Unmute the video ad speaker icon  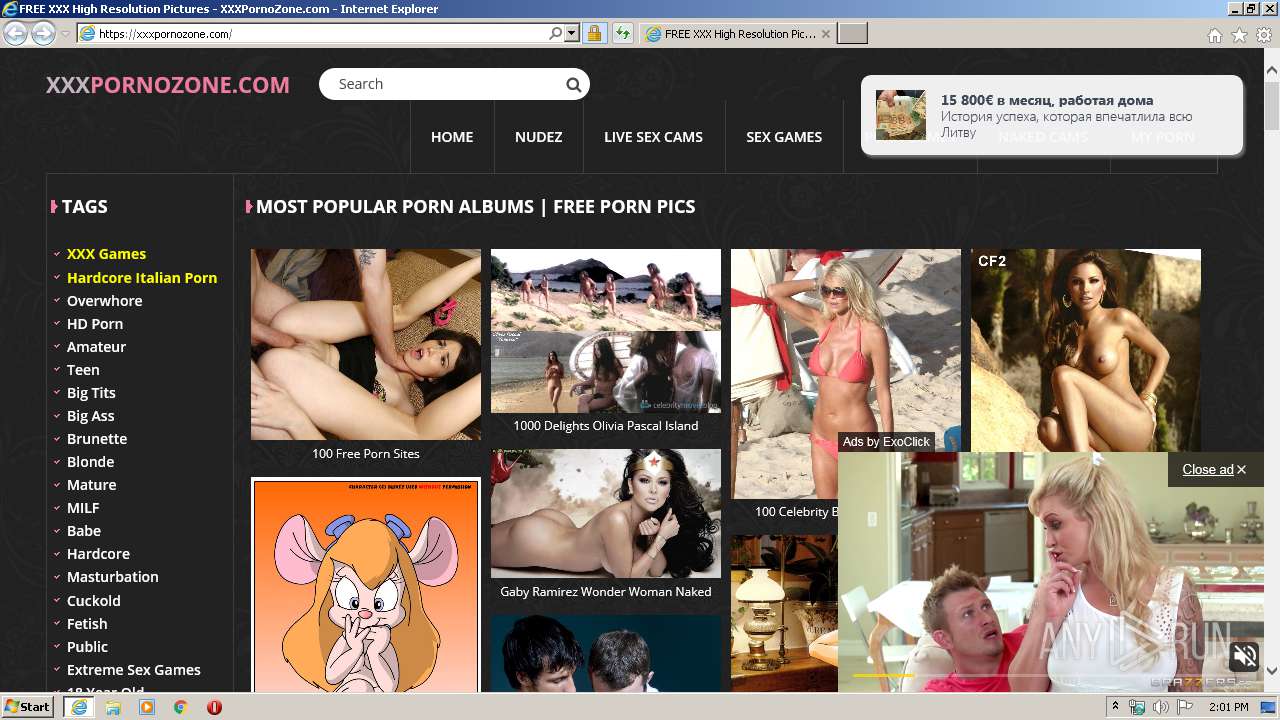point(1245,657)
